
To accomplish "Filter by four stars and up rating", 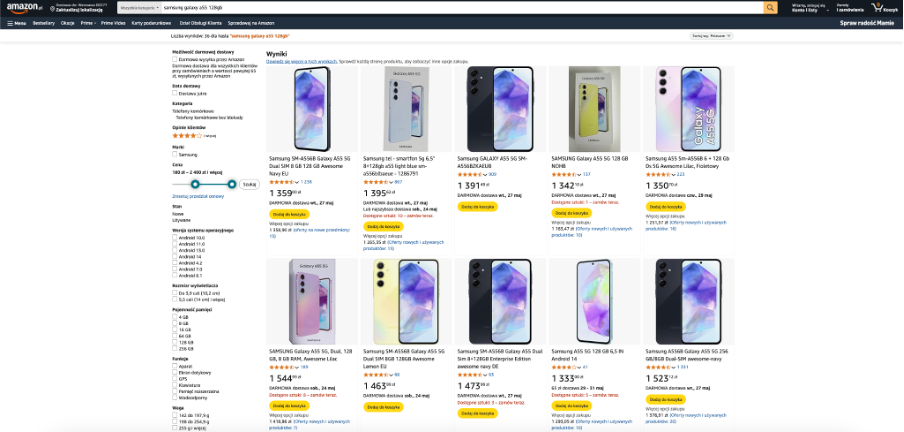I will [x=188, y=134].
